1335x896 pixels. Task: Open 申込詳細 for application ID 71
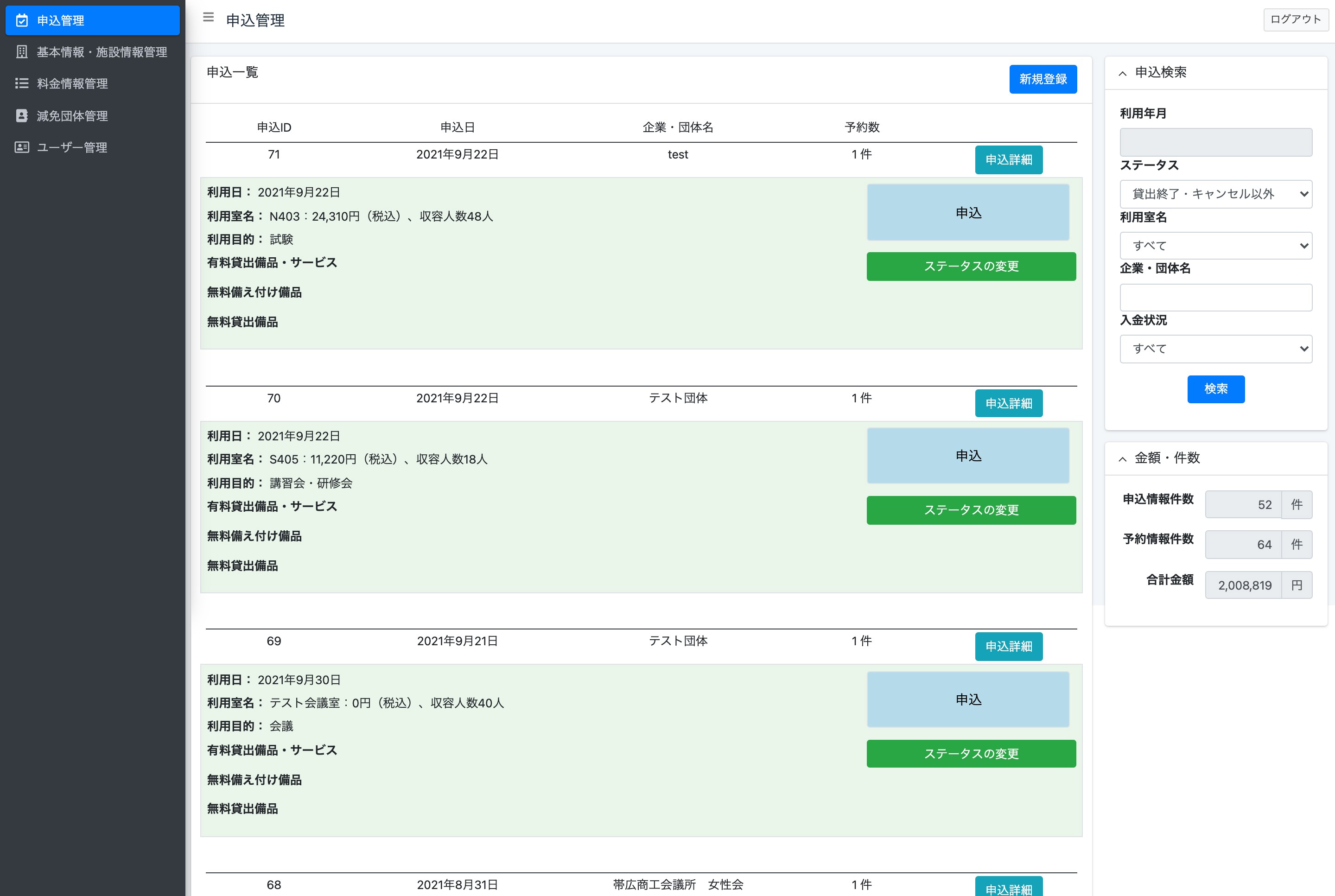tap(1008, 160)
